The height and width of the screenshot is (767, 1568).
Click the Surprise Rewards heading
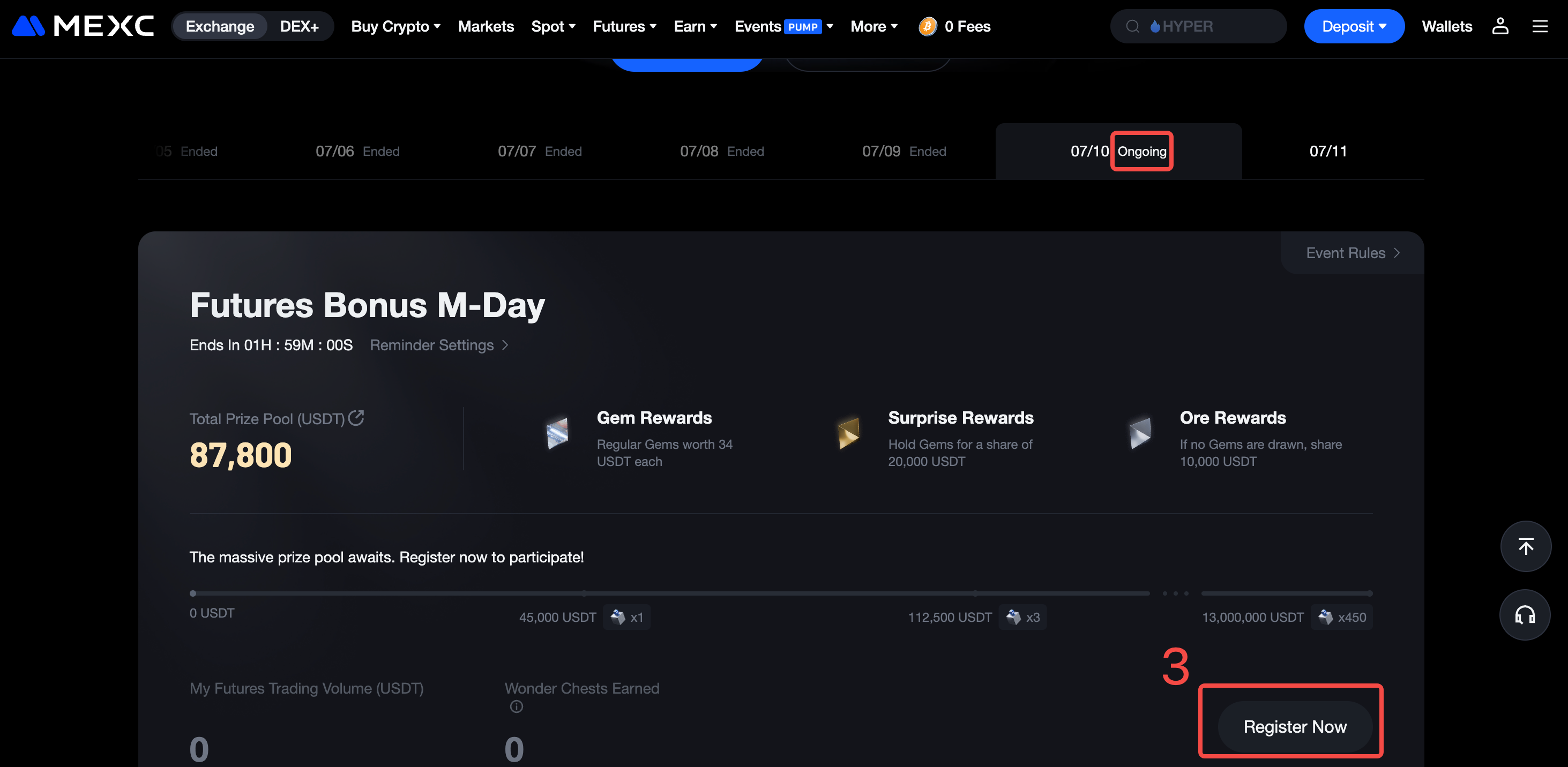coord(960,418)
